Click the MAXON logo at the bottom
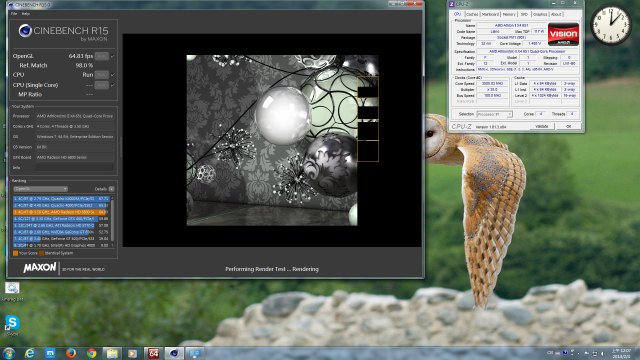640x360 pixels. coord(40,268)
